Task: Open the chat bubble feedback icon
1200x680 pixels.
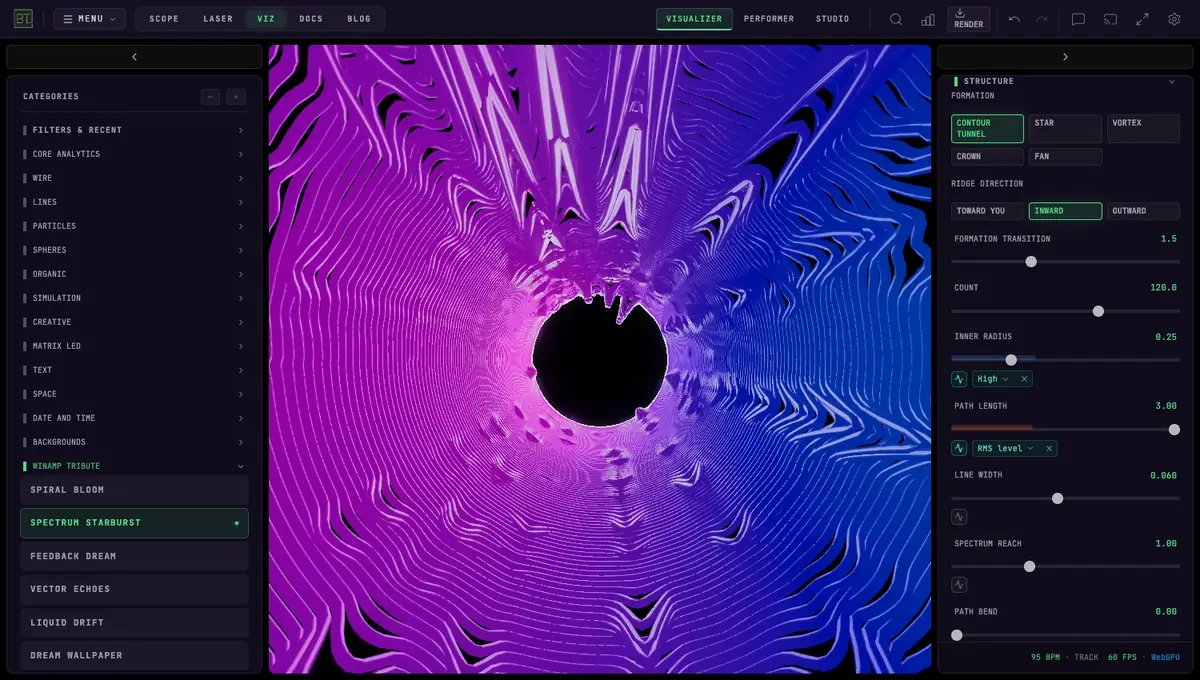Action: pyautogui.click(x=1078, y=19)
